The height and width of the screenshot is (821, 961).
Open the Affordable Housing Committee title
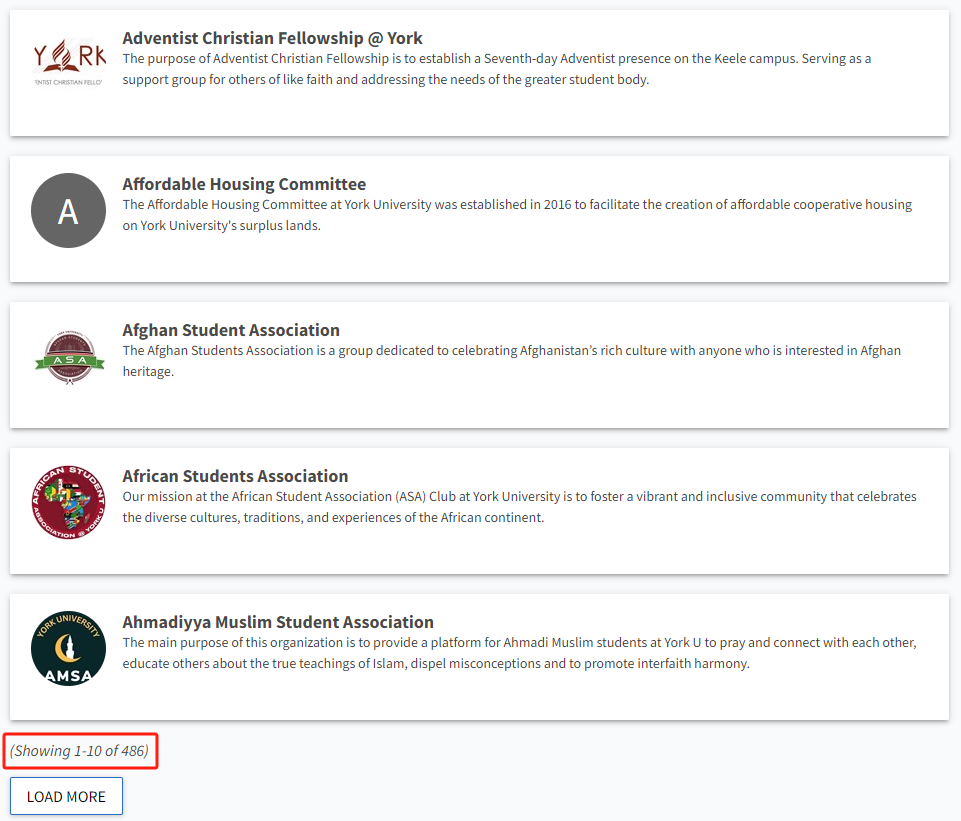pyautogui.click(x=244, y=184)
